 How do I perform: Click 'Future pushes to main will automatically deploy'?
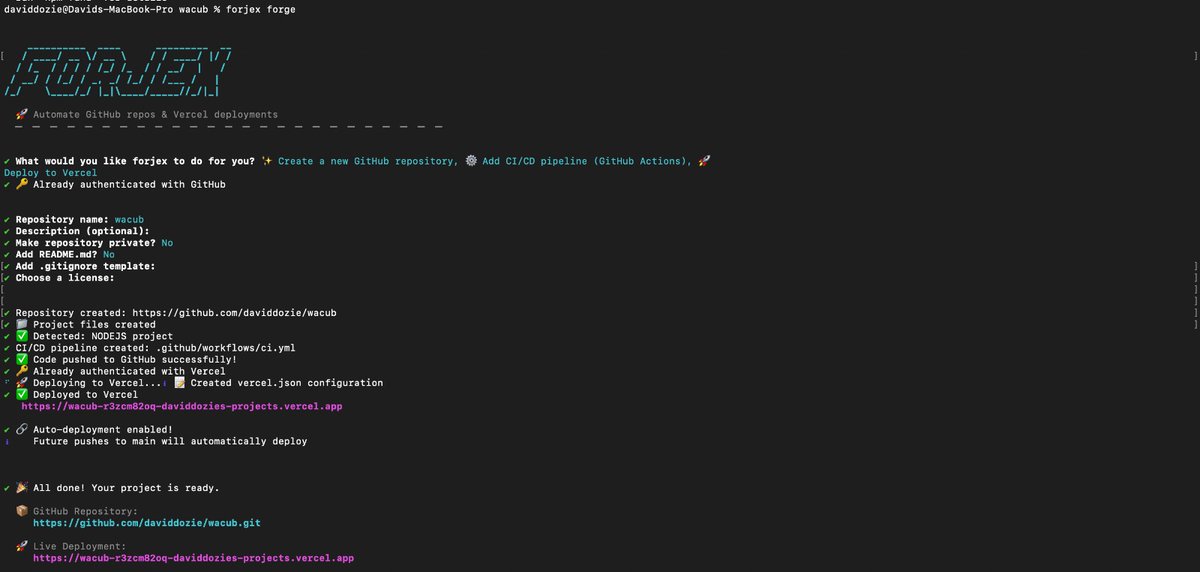pos(170,441)
